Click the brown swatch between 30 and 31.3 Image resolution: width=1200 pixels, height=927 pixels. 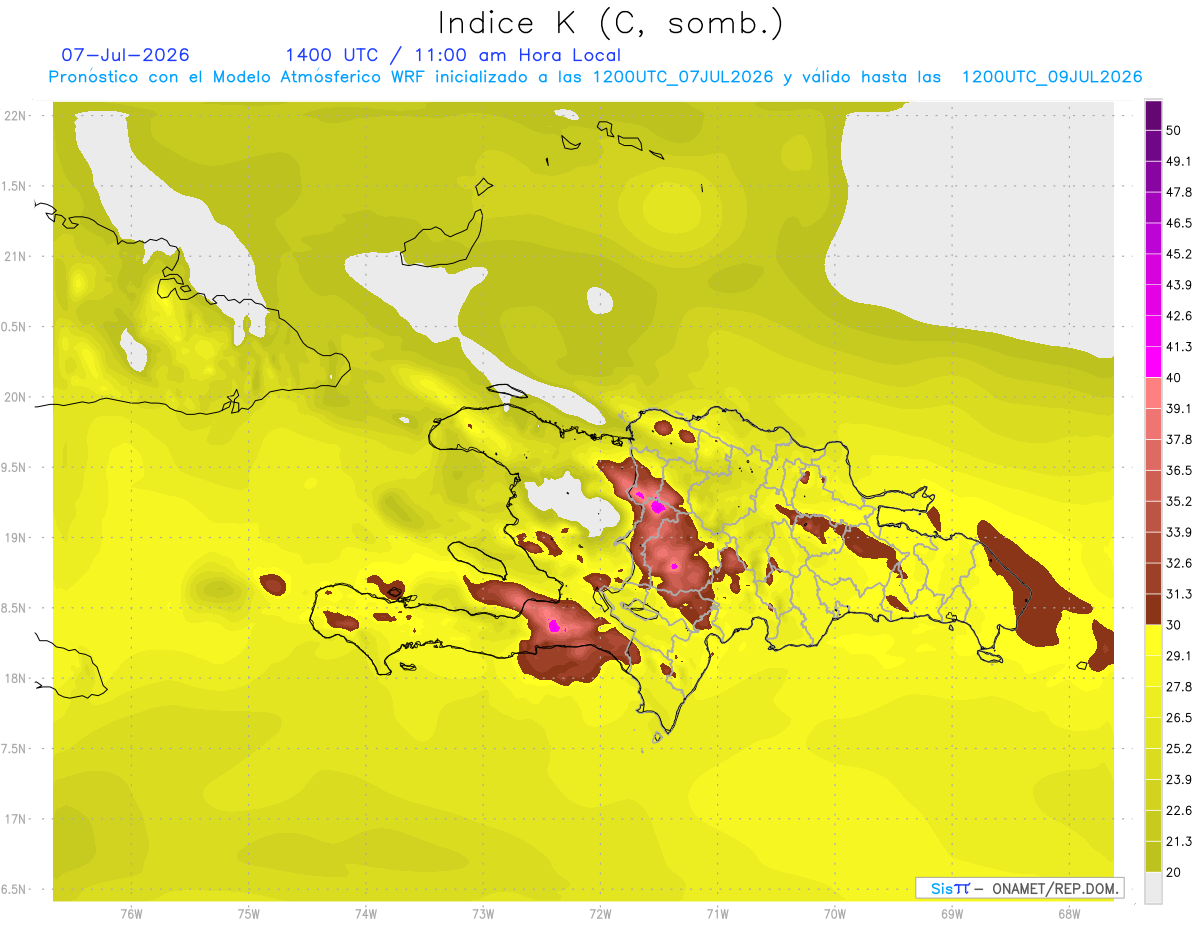(1154, 609)
